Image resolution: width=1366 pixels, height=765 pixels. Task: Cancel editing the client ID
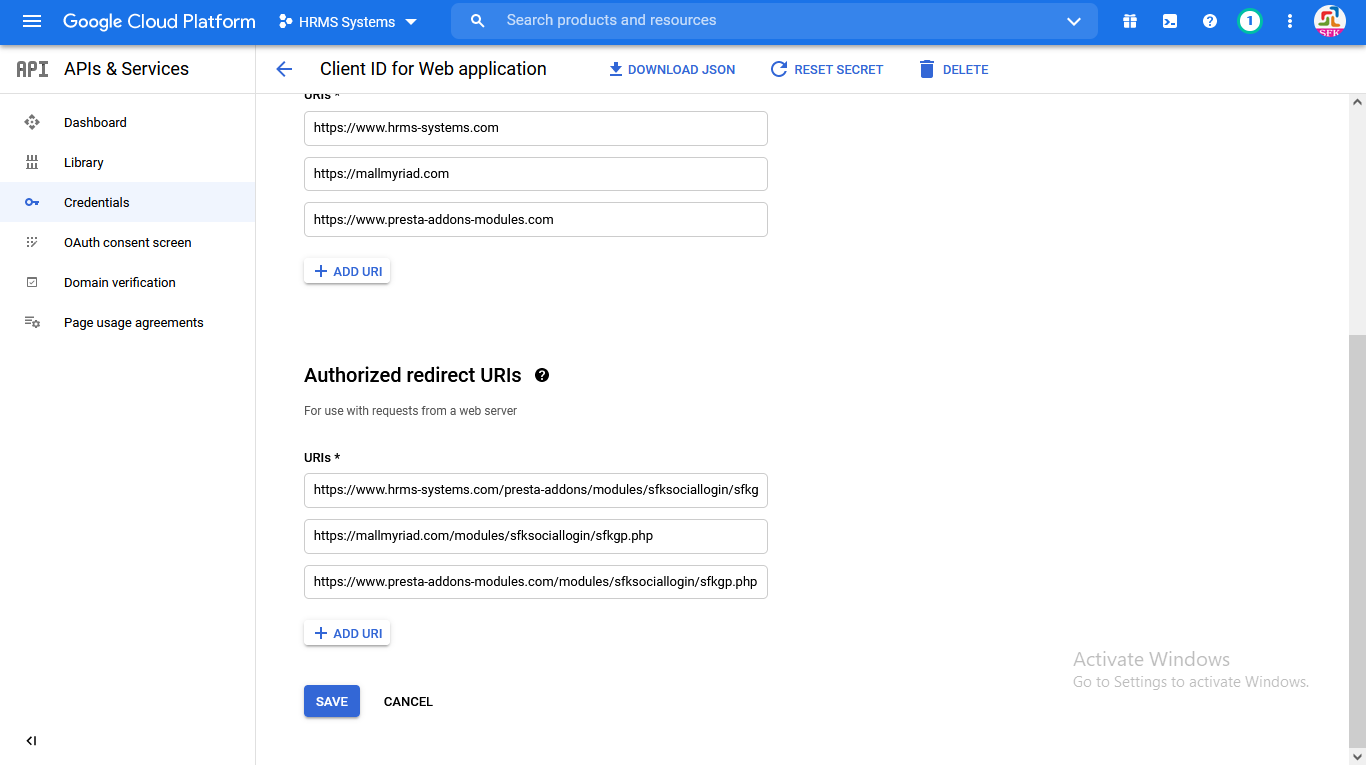click(408, 701)
